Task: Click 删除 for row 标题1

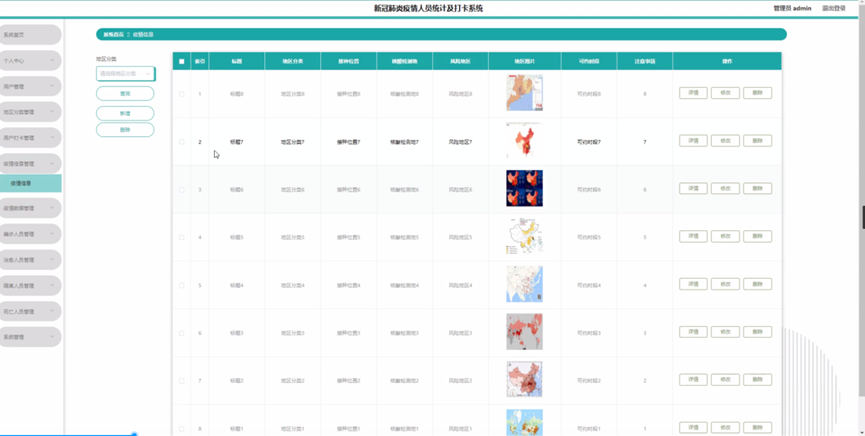Action: point(757,428)
